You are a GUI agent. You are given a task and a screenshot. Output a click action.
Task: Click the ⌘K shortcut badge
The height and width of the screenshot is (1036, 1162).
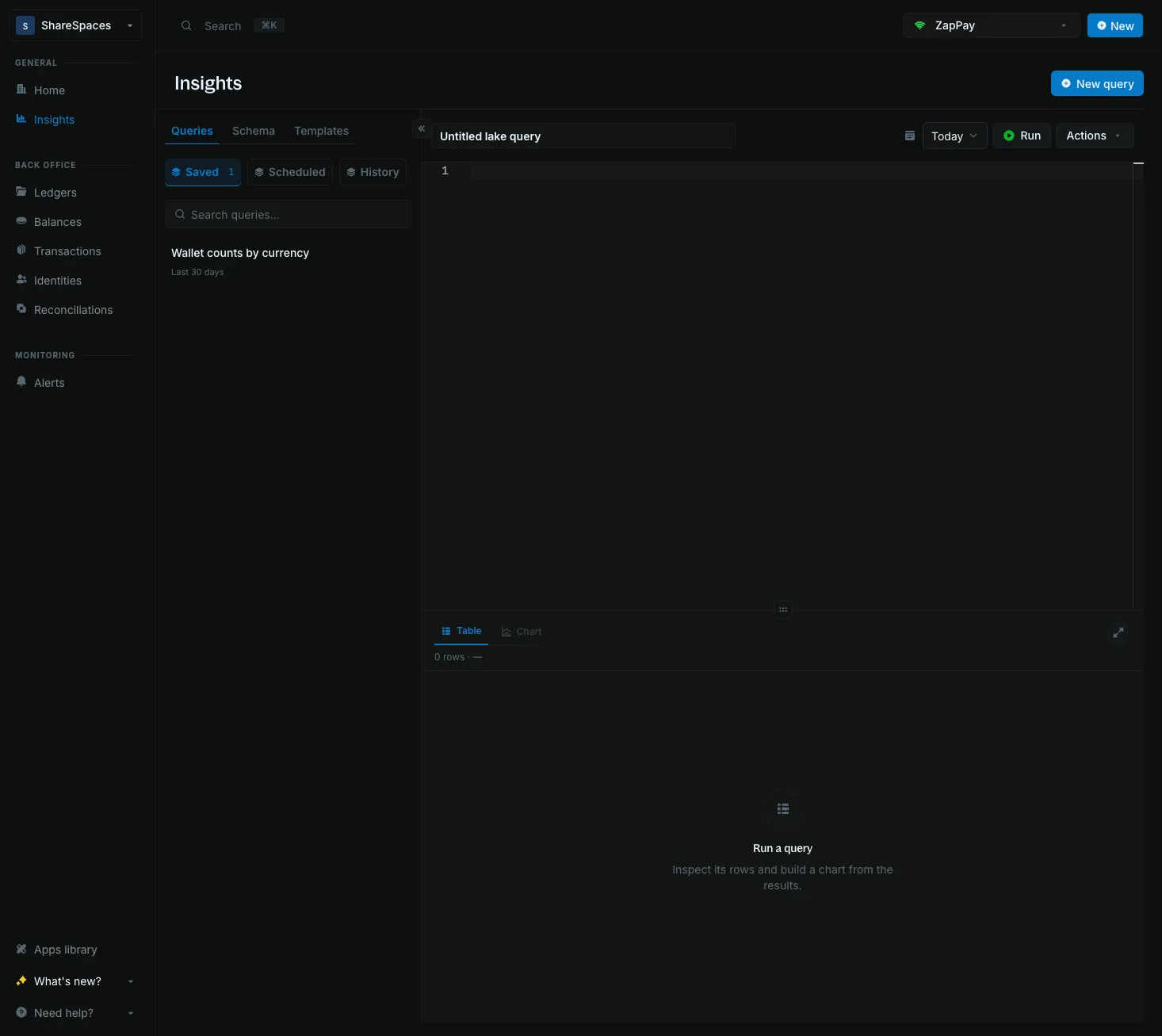tap(269, 25)
